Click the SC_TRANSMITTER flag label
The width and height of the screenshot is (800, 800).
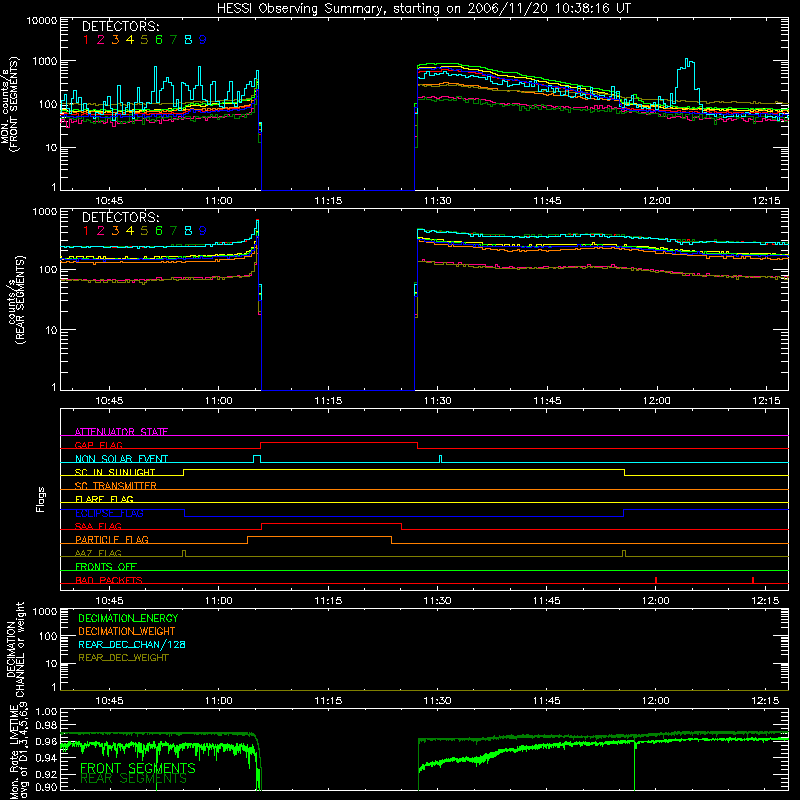point(116,486)
